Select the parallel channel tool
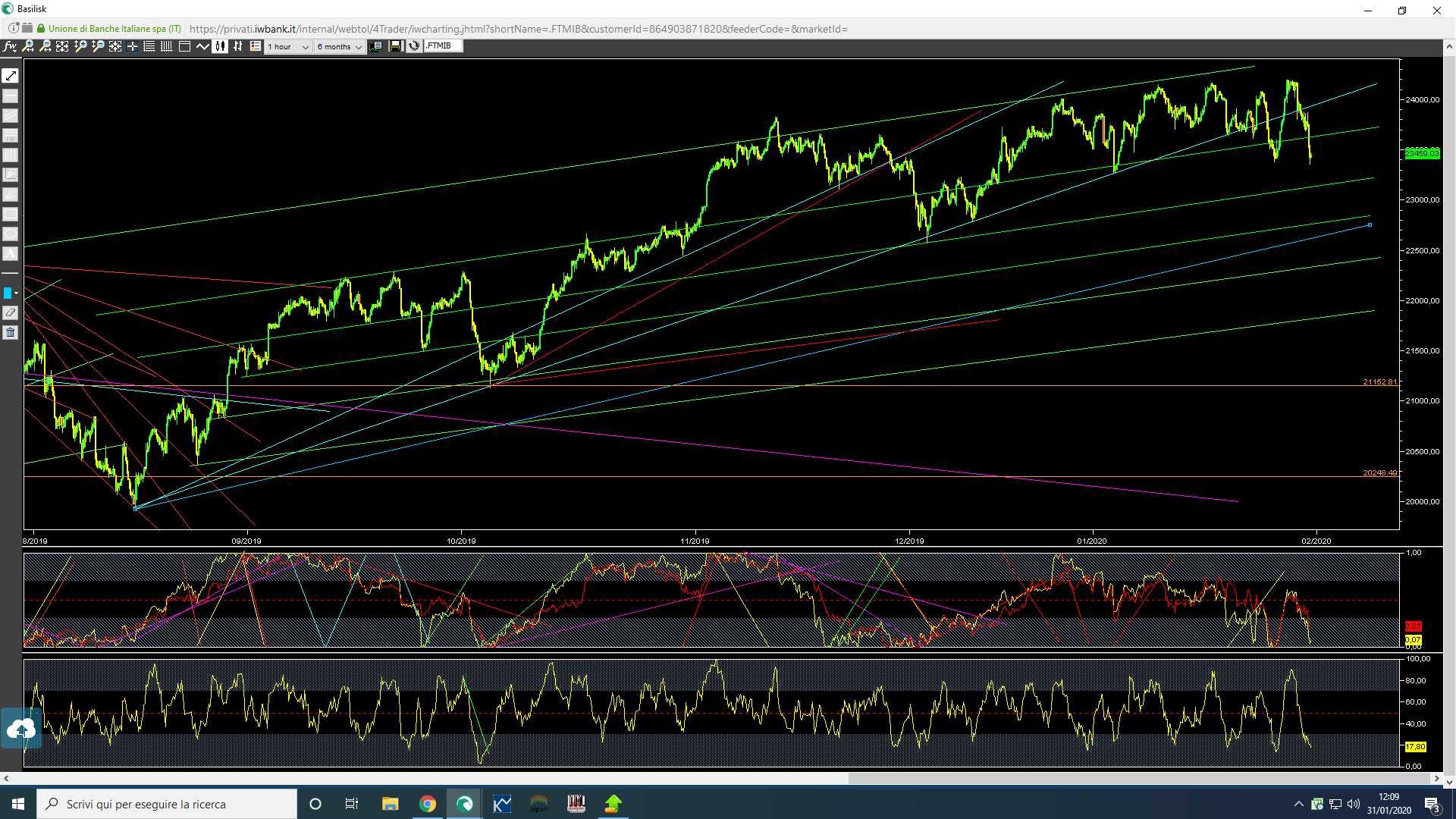1456x819 pixels. point(10,115)
